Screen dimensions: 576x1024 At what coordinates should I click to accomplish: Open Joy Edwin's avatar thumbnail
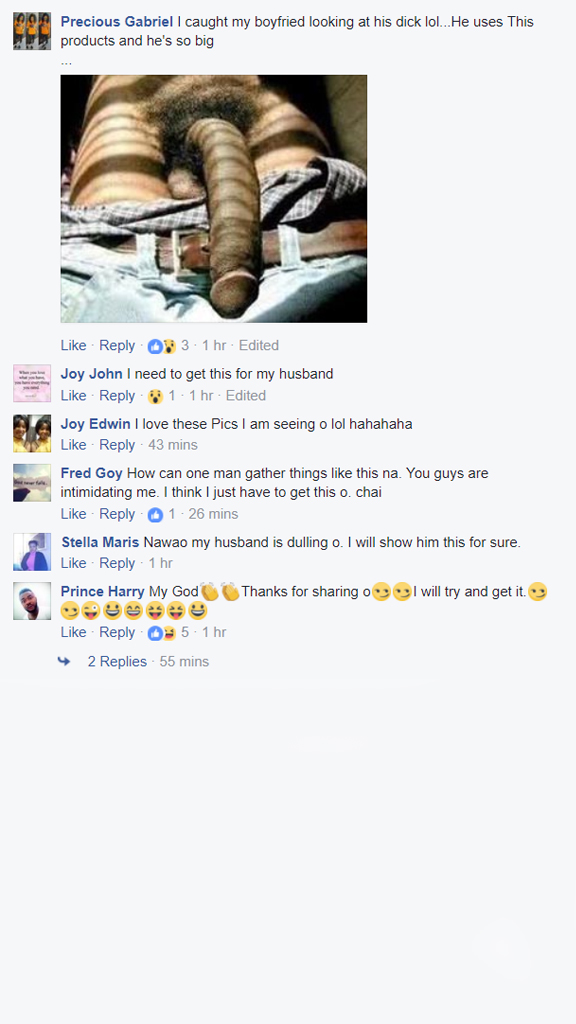tap(32, 433)
